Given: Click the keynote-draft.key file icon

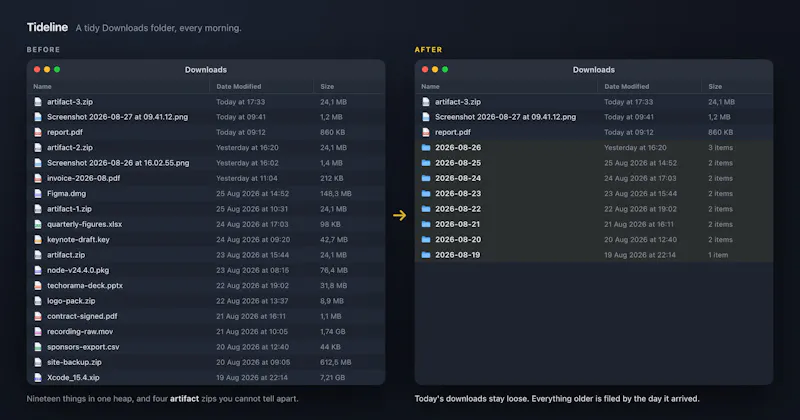Looking at the screenshot, I should (38, 239).
